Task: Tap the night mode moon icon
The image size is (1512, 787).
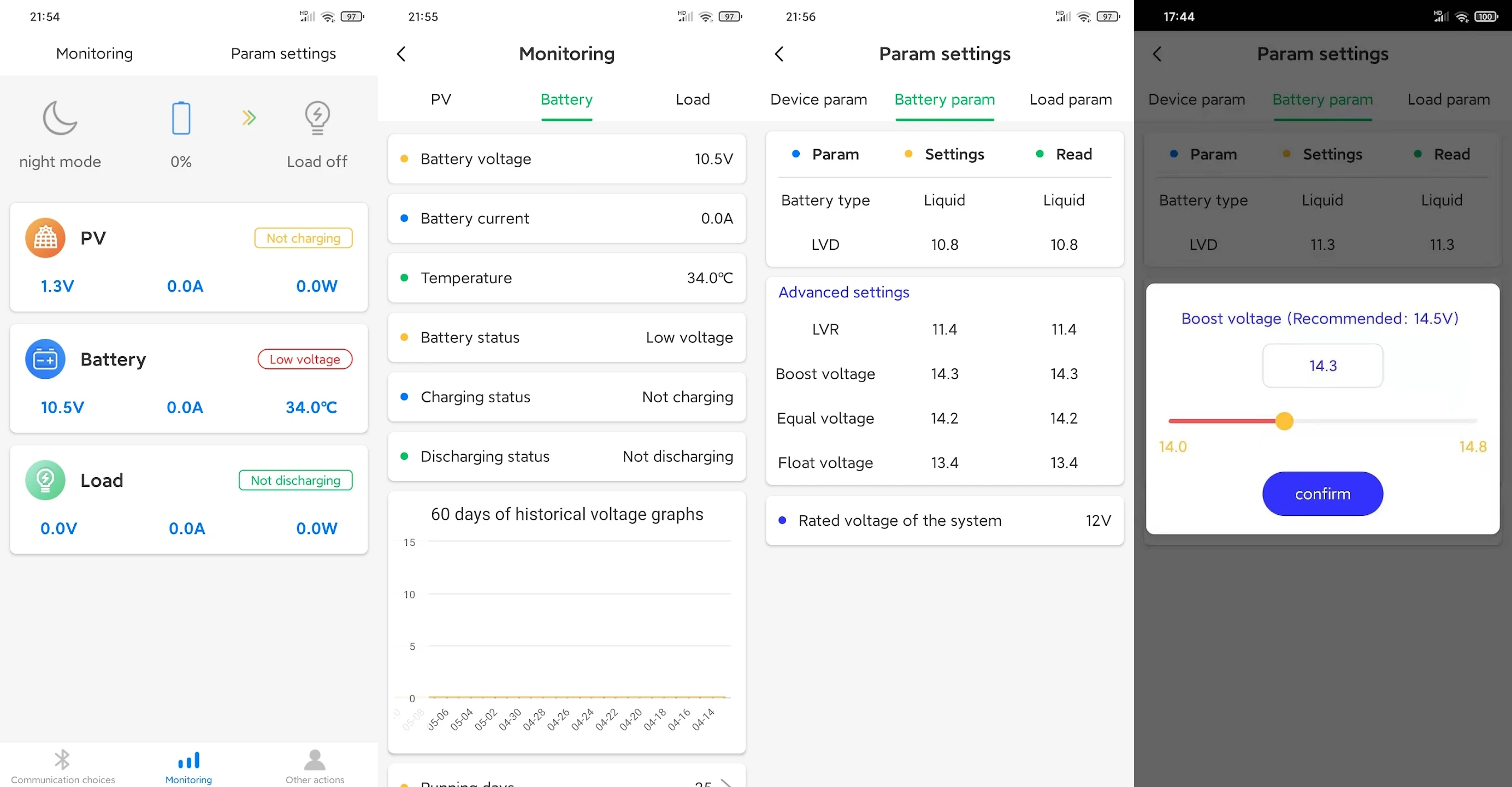Action: (61, 118)
